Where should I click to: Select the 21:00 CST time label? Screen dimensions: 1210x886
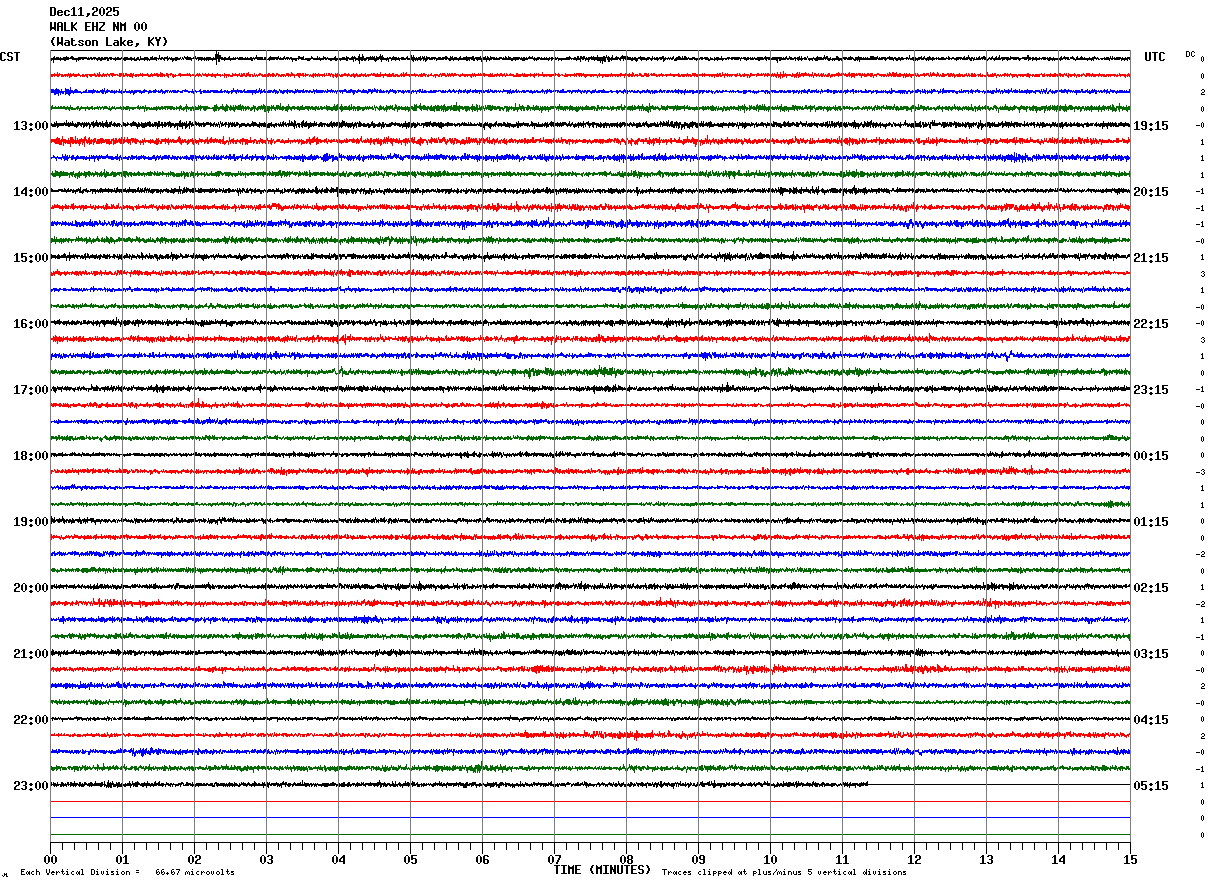click(31, 654)
